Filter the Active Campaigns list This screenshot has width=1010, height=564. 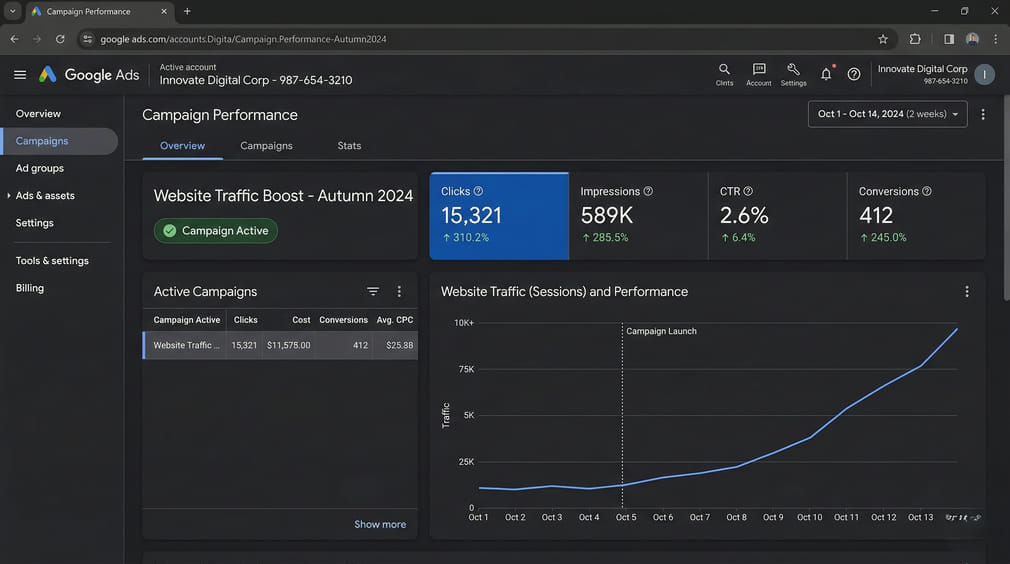click(373, 292)
